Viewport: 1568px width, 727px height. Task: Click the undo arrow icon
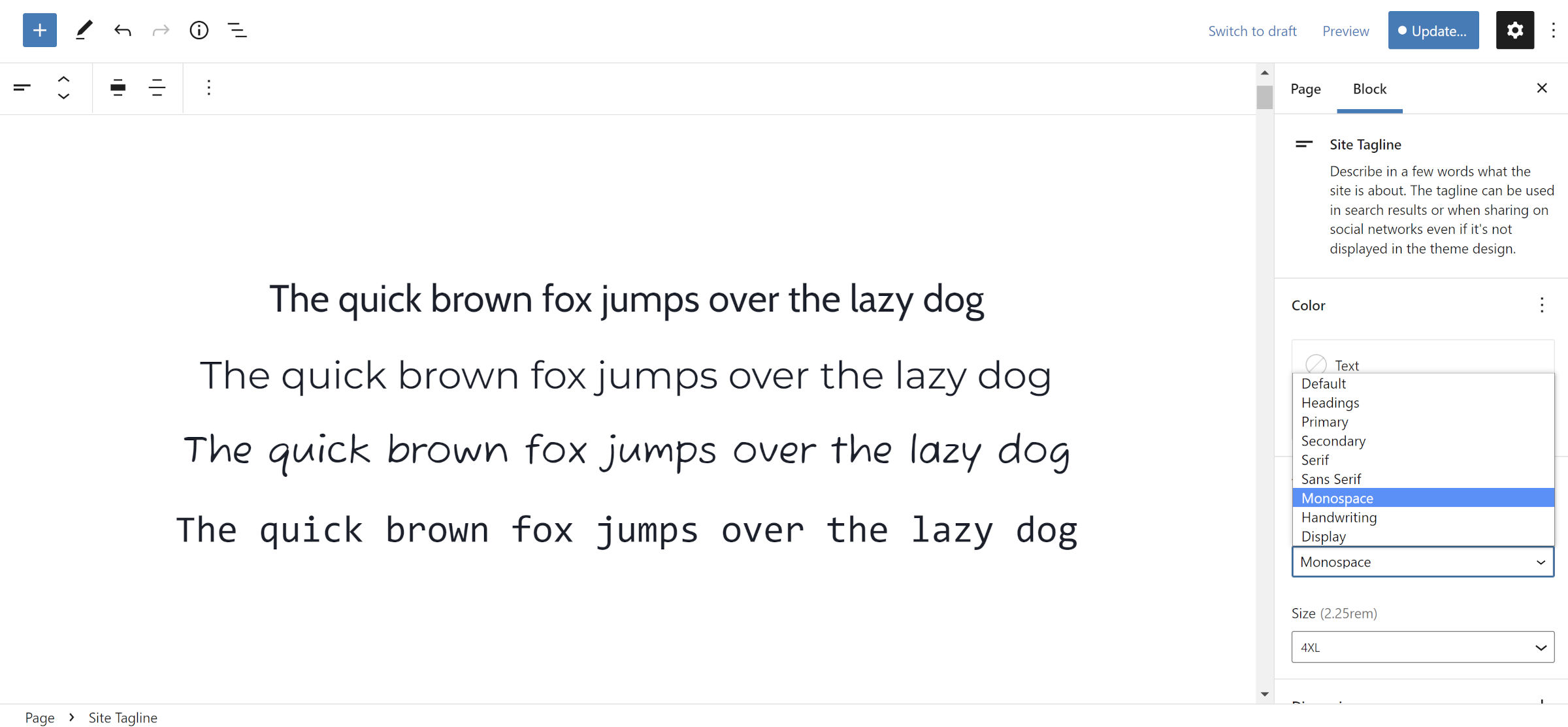[x=122, y=30]
